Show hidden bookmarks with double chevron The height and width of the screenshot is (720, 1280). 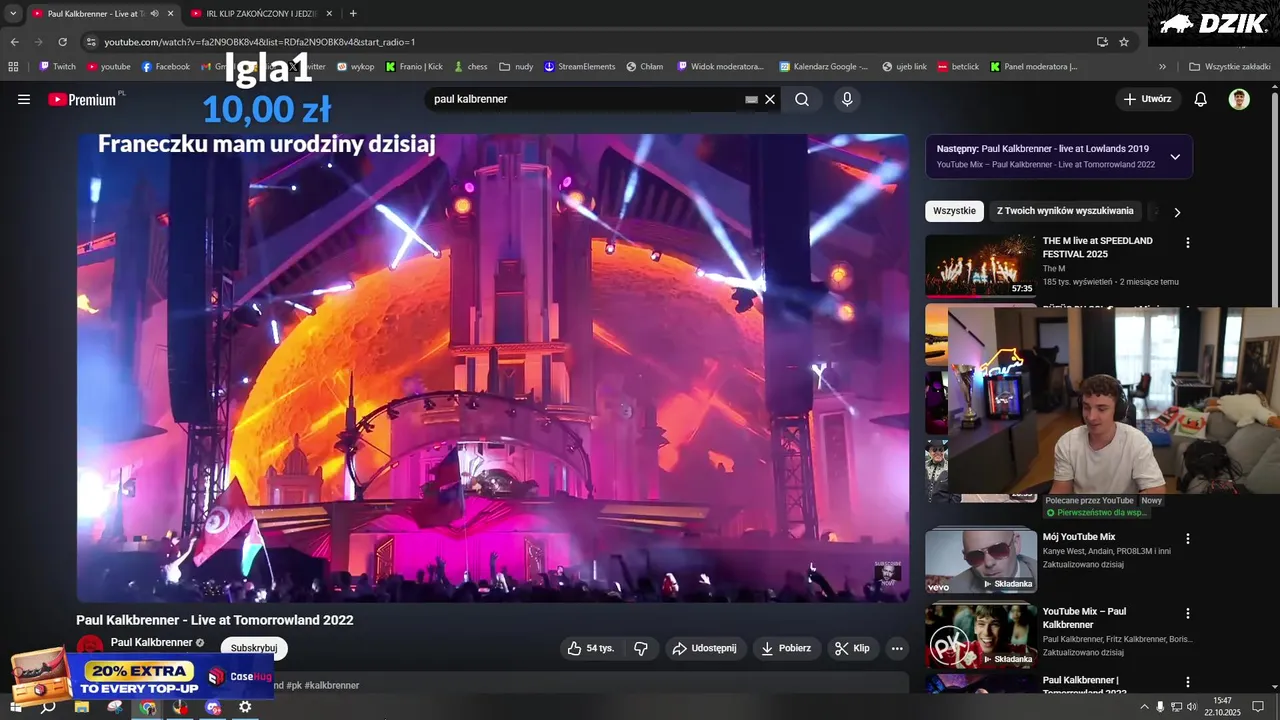pos(1162,67)
